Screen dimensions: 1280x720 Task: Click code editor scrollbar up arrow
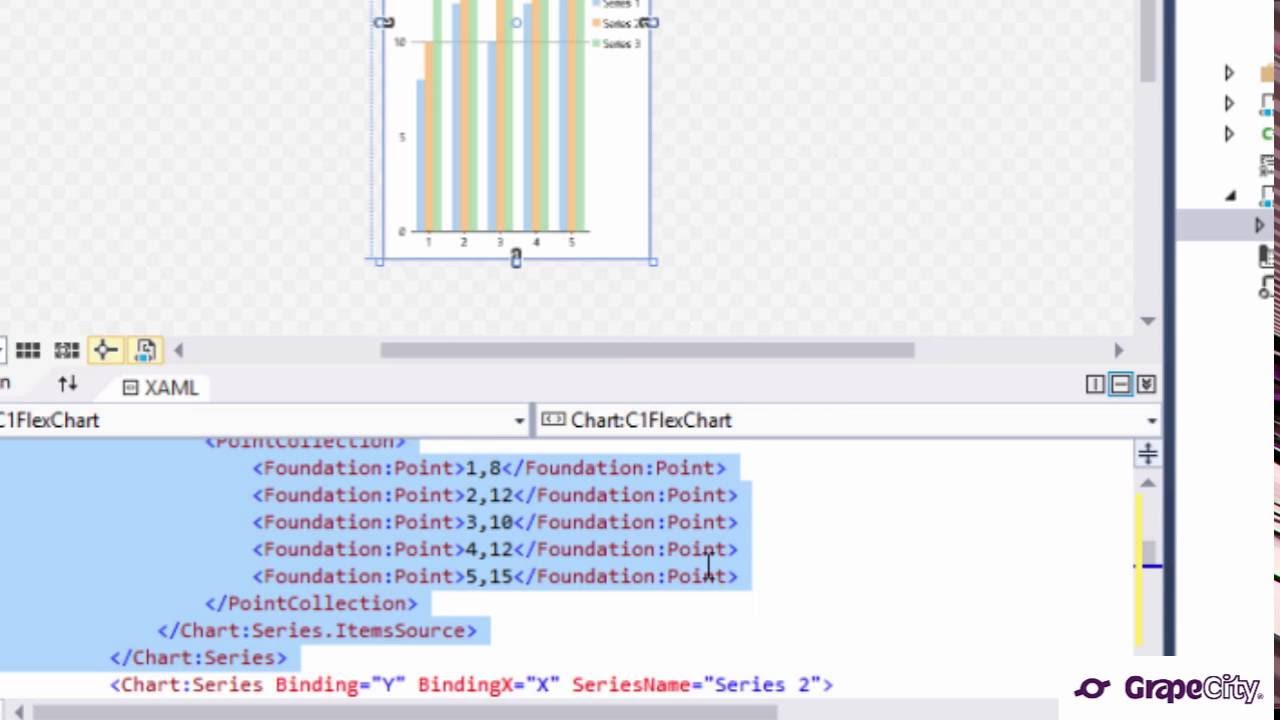pos(1147,483)
